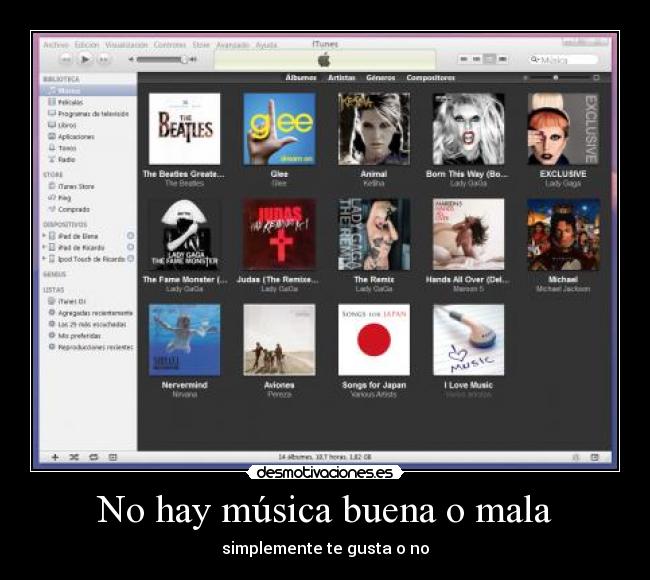Screen dimensions: 650x580
Task: Adjust the volume slider knob
Action: click(184, 59)
